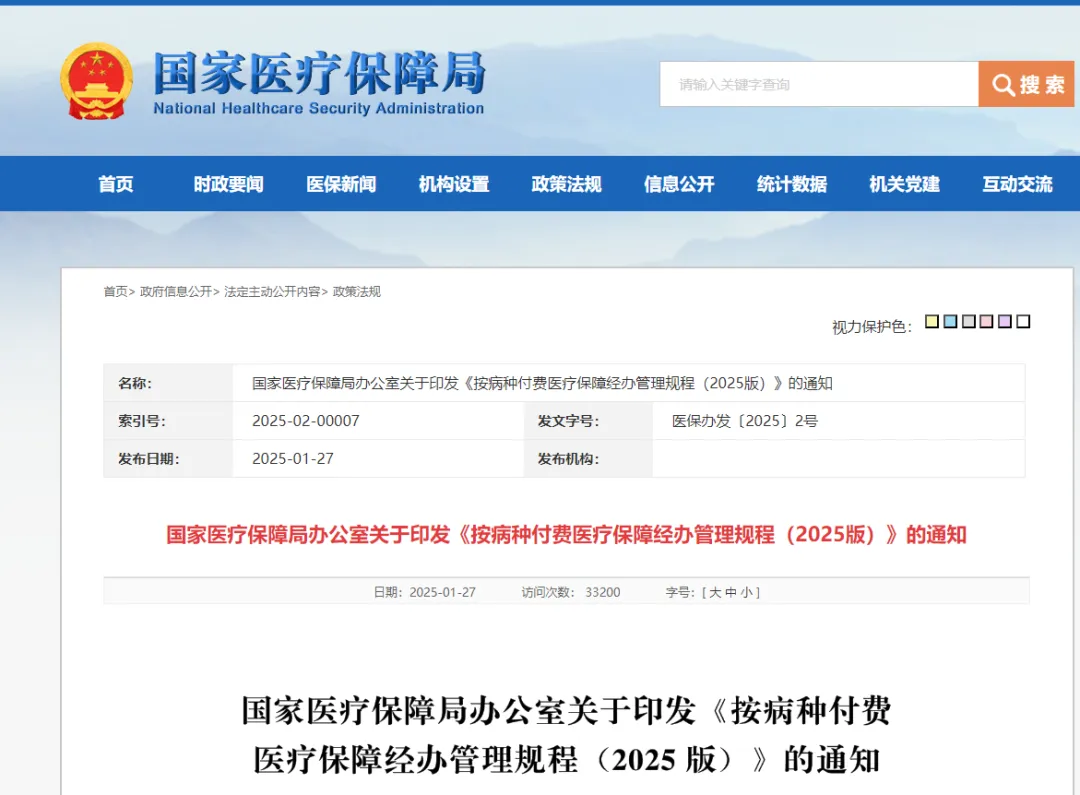
Task: Open 互动交流 navigation item
Action: click(x=1017, y=184)
